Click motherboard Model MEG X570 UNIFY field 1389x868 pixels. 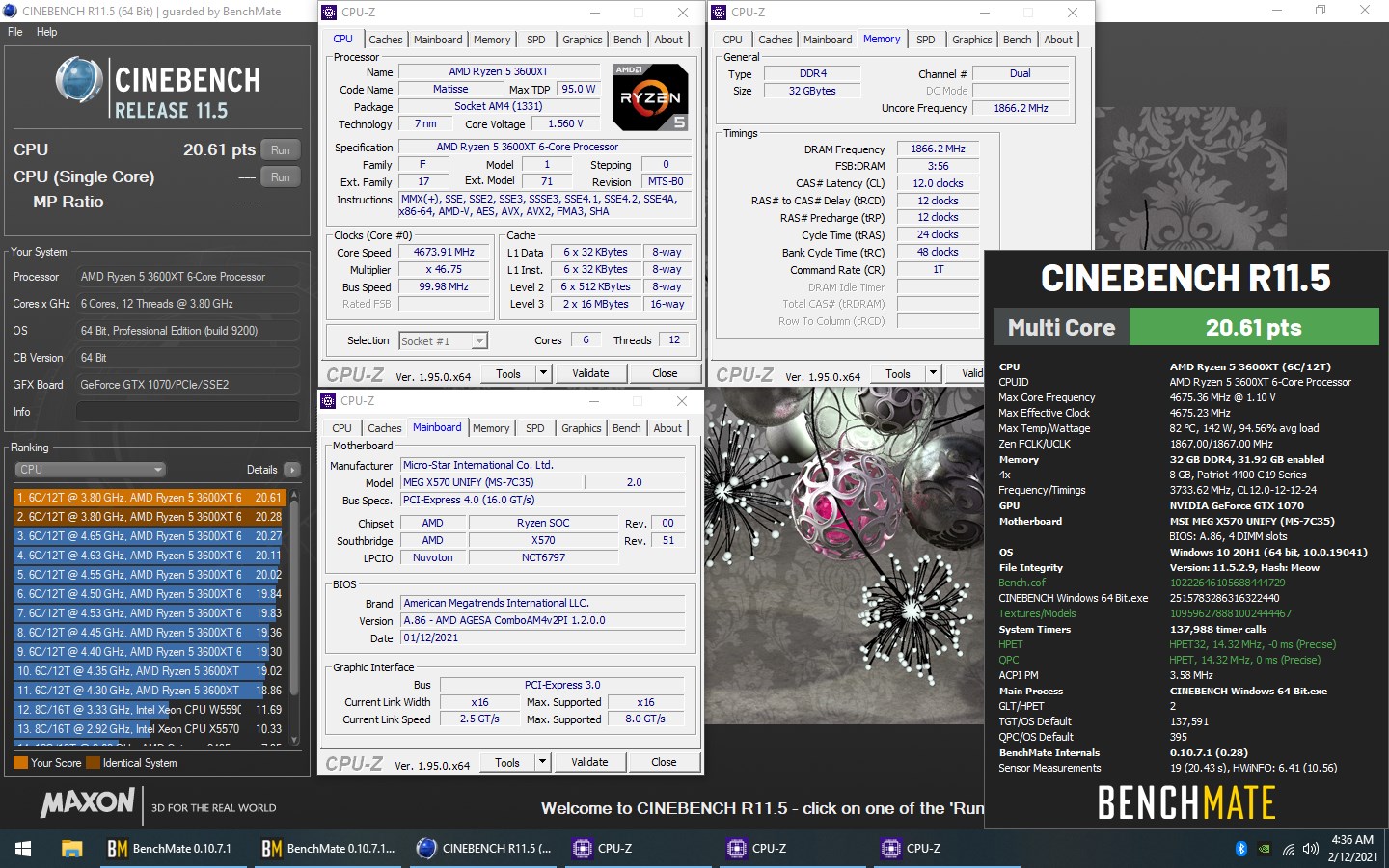pyautogui.click(x=492, y=482)
